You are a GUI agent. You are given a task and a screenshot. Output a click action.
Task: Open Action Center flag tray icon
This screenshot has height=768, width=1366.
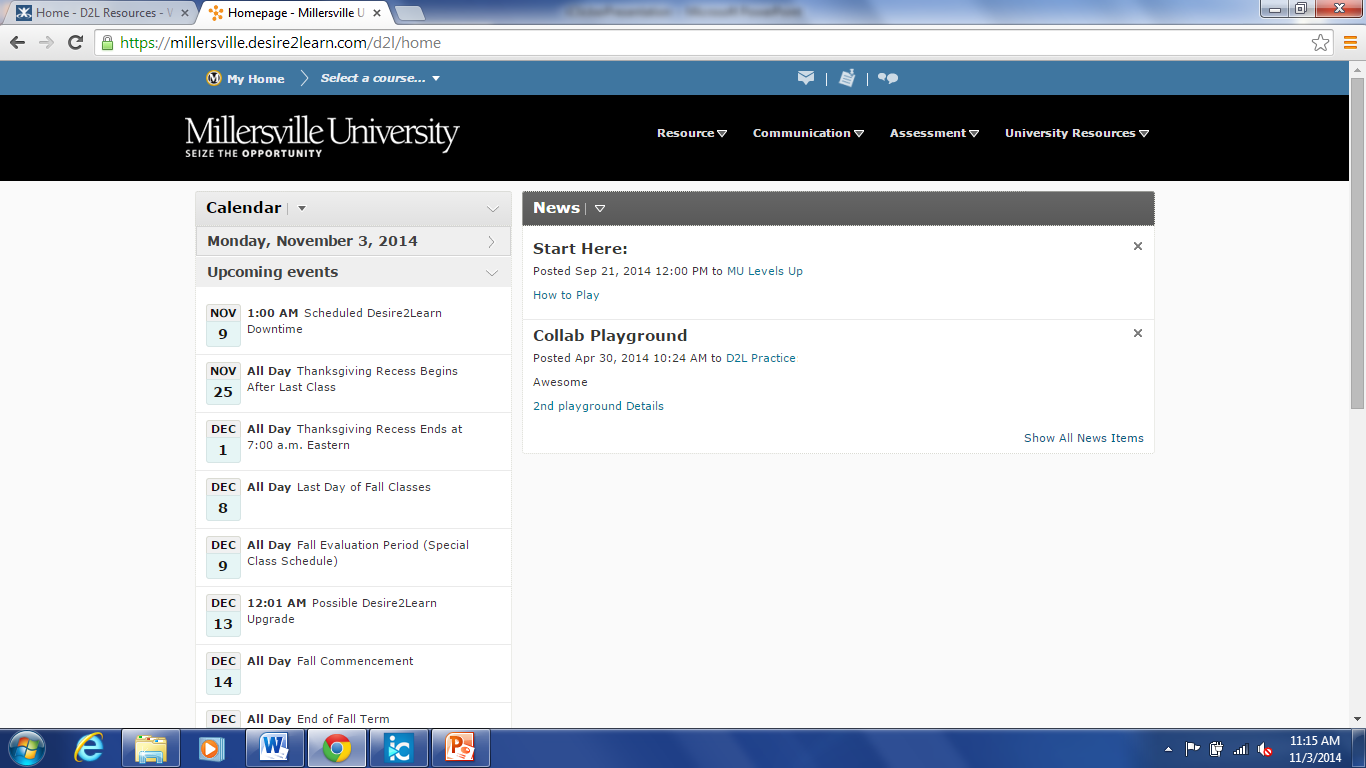[x=1193, y=749]
